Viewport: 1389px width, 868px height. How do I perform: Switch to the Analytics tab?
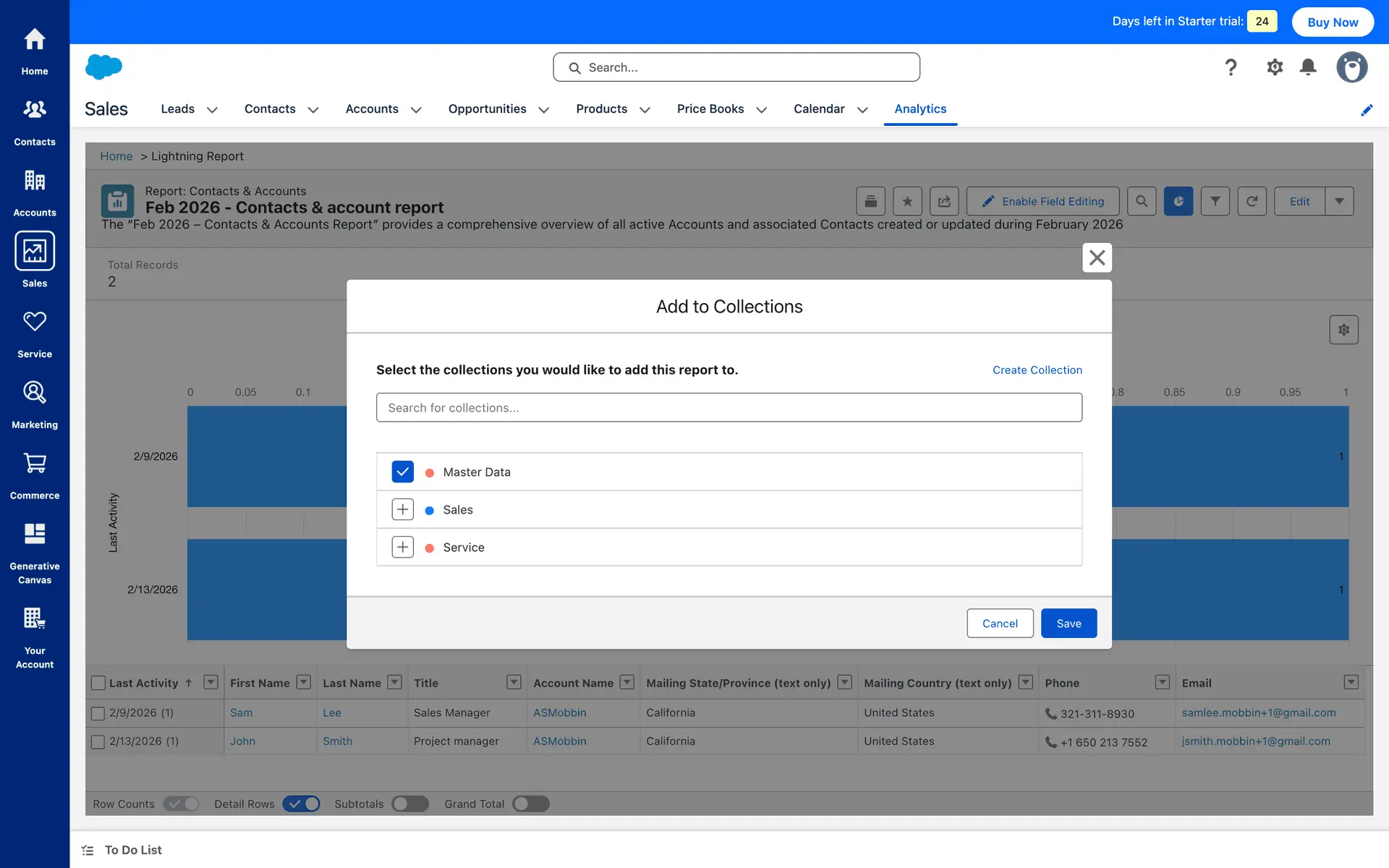(x=919, y=109)
